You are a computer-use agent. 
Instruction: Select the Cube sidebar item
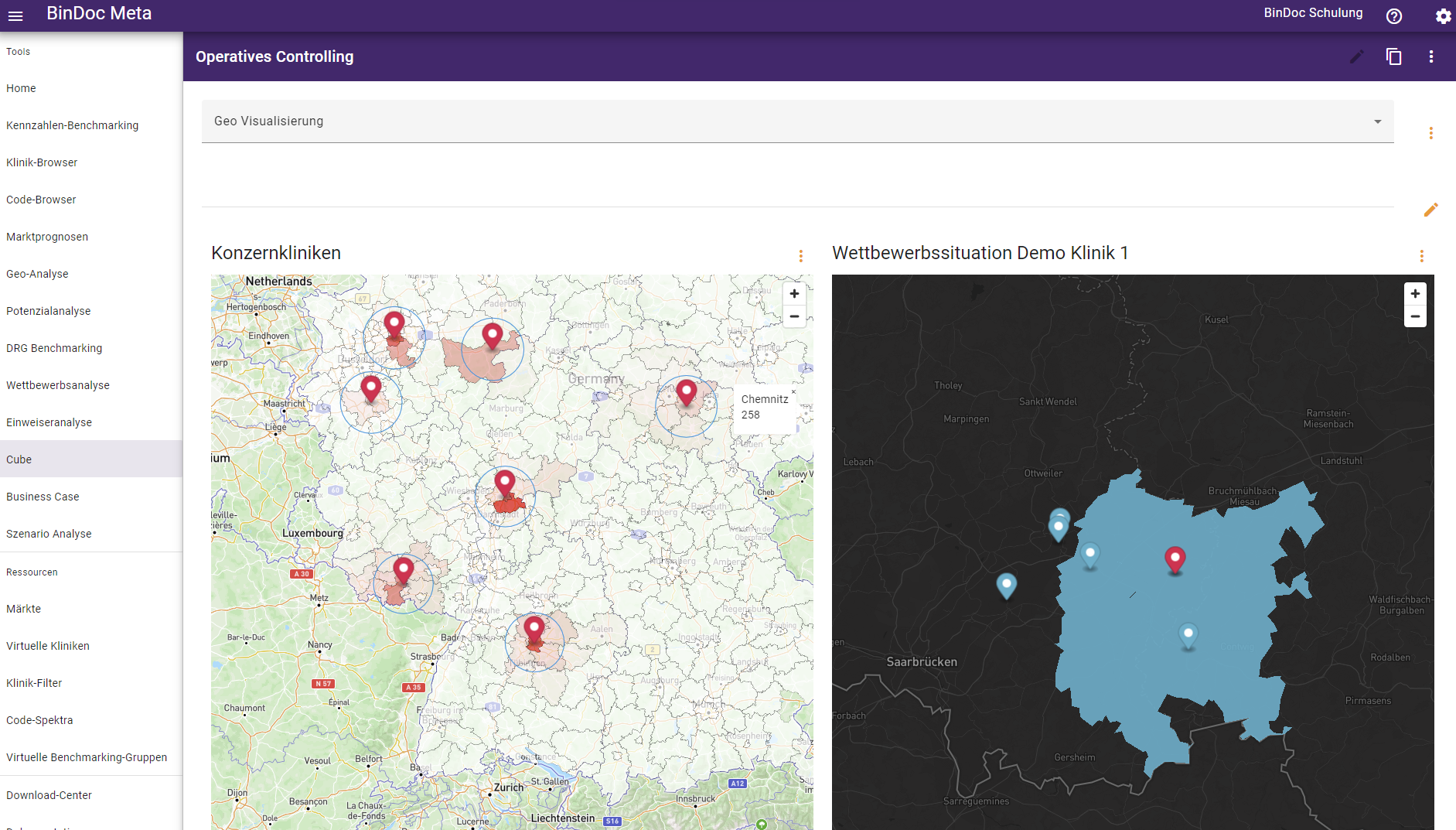click(19, 459)
